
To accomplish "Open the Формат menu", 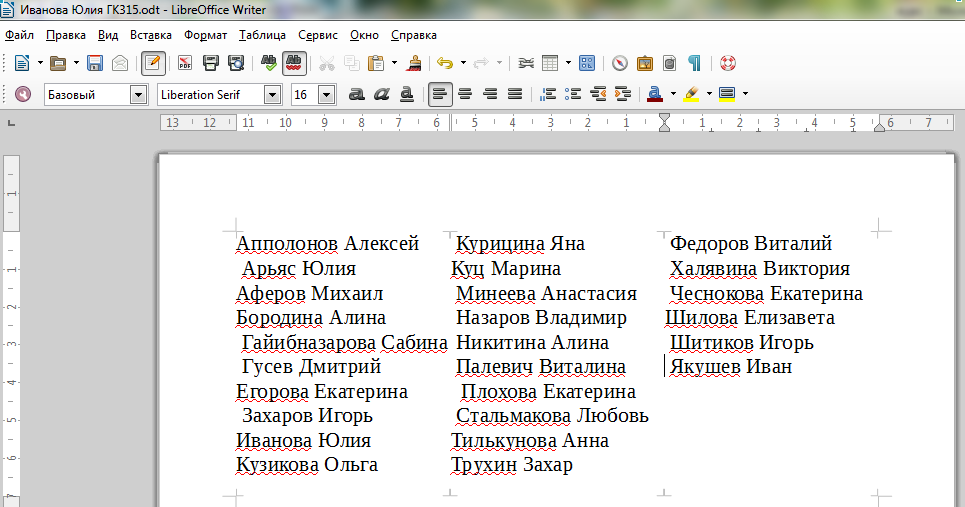I will point(206,35).
